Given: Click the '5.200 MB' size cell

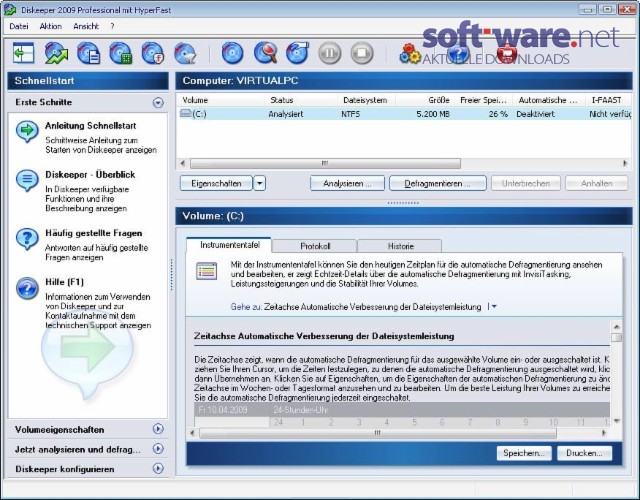Looking at the screenshot, I should tap(433, 114).
